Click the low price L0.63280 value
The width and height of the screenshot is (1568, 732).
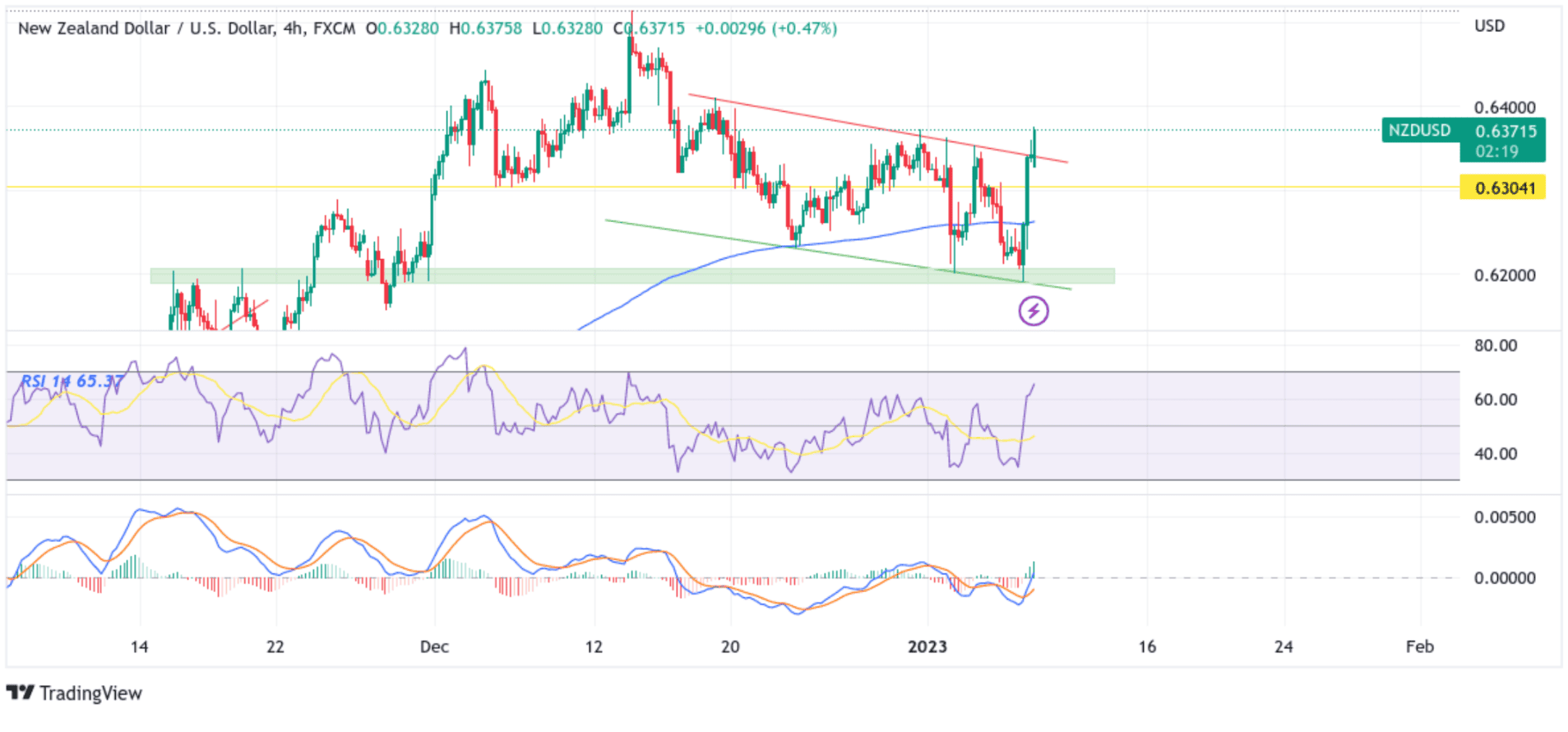[x=567, y=28]
